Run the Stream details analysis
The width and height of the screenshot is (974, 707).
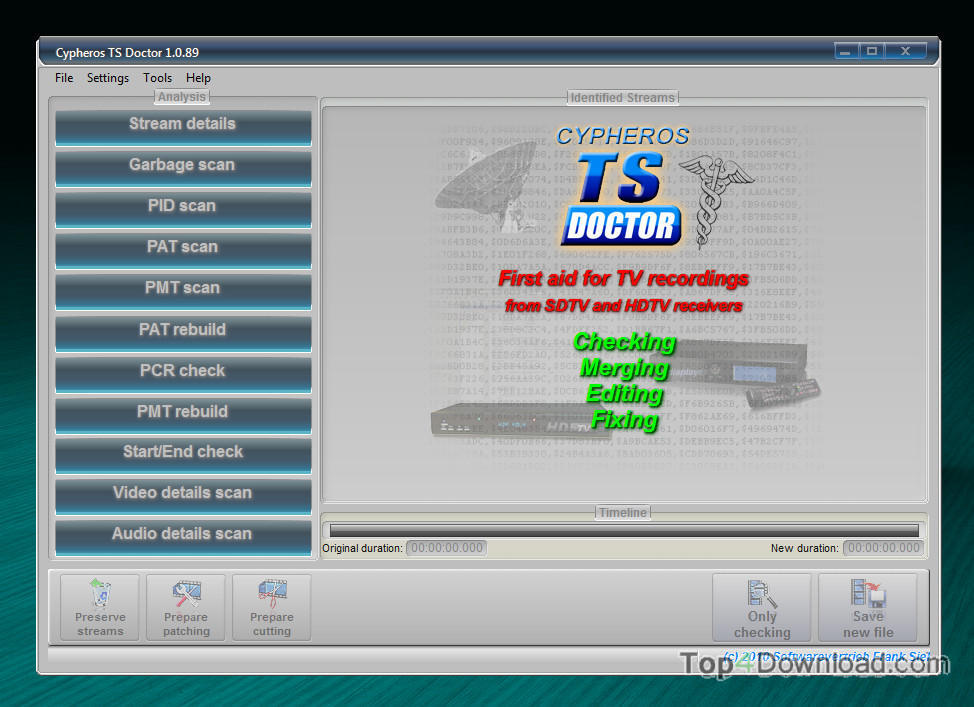click(x=183, y=127)
